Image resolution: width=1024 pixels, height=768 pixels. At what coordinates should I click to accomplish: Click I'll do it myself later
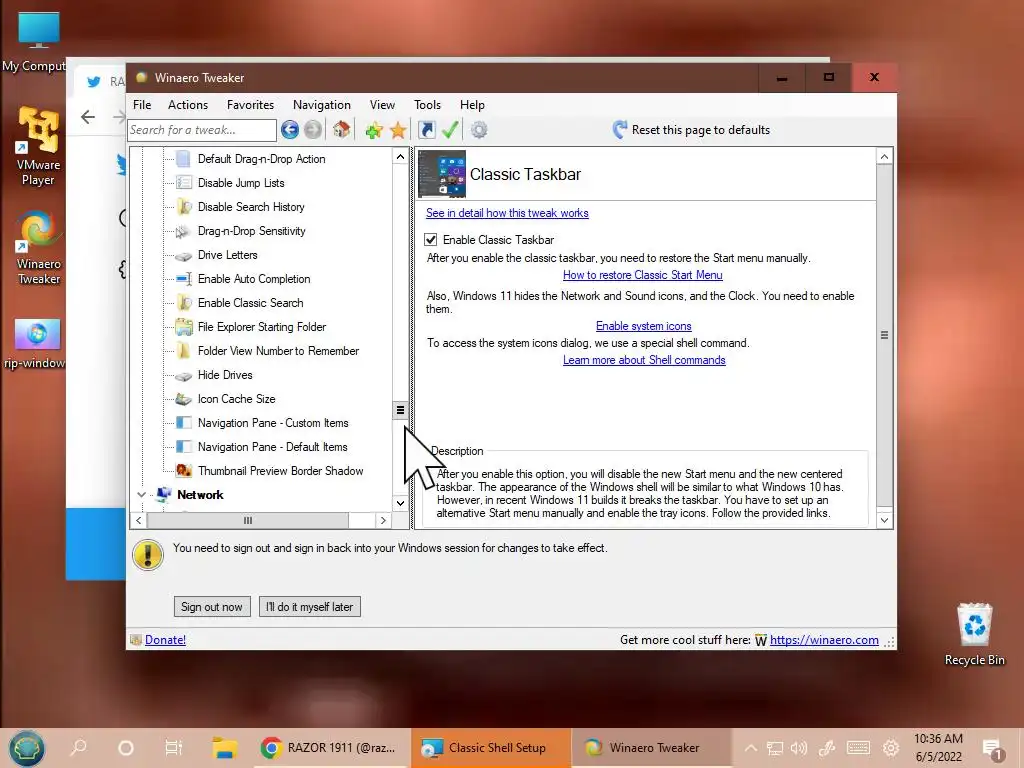coord(310,607)
